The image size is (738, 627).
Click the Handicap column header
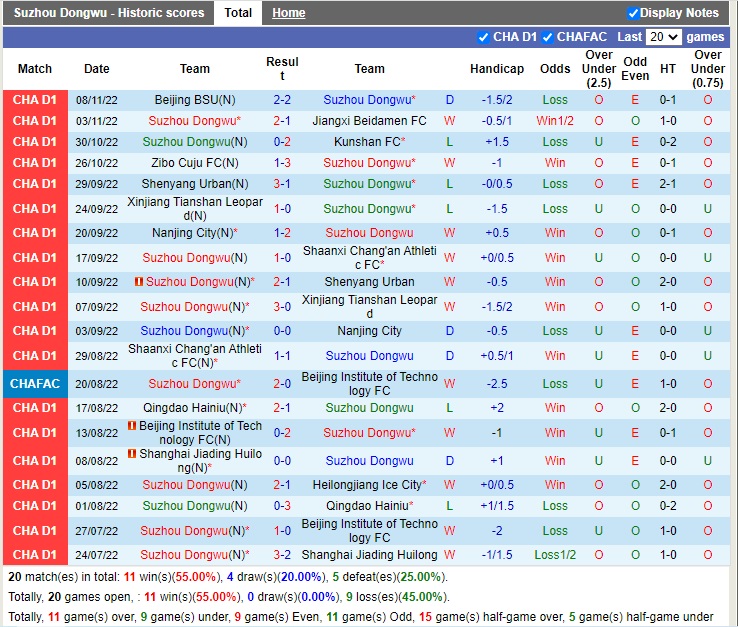pyautogui.click(x=497, y=69)
